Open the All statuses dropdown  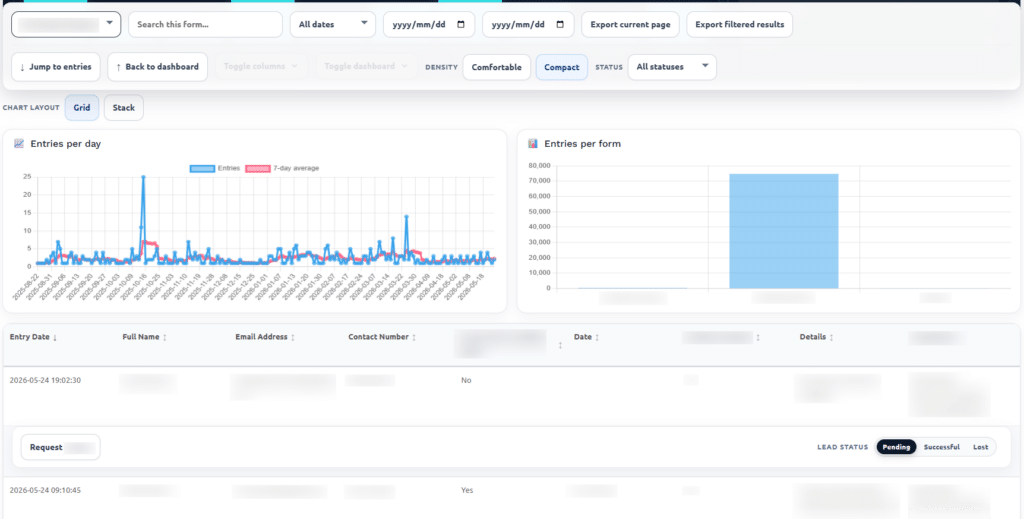point(672,67)
